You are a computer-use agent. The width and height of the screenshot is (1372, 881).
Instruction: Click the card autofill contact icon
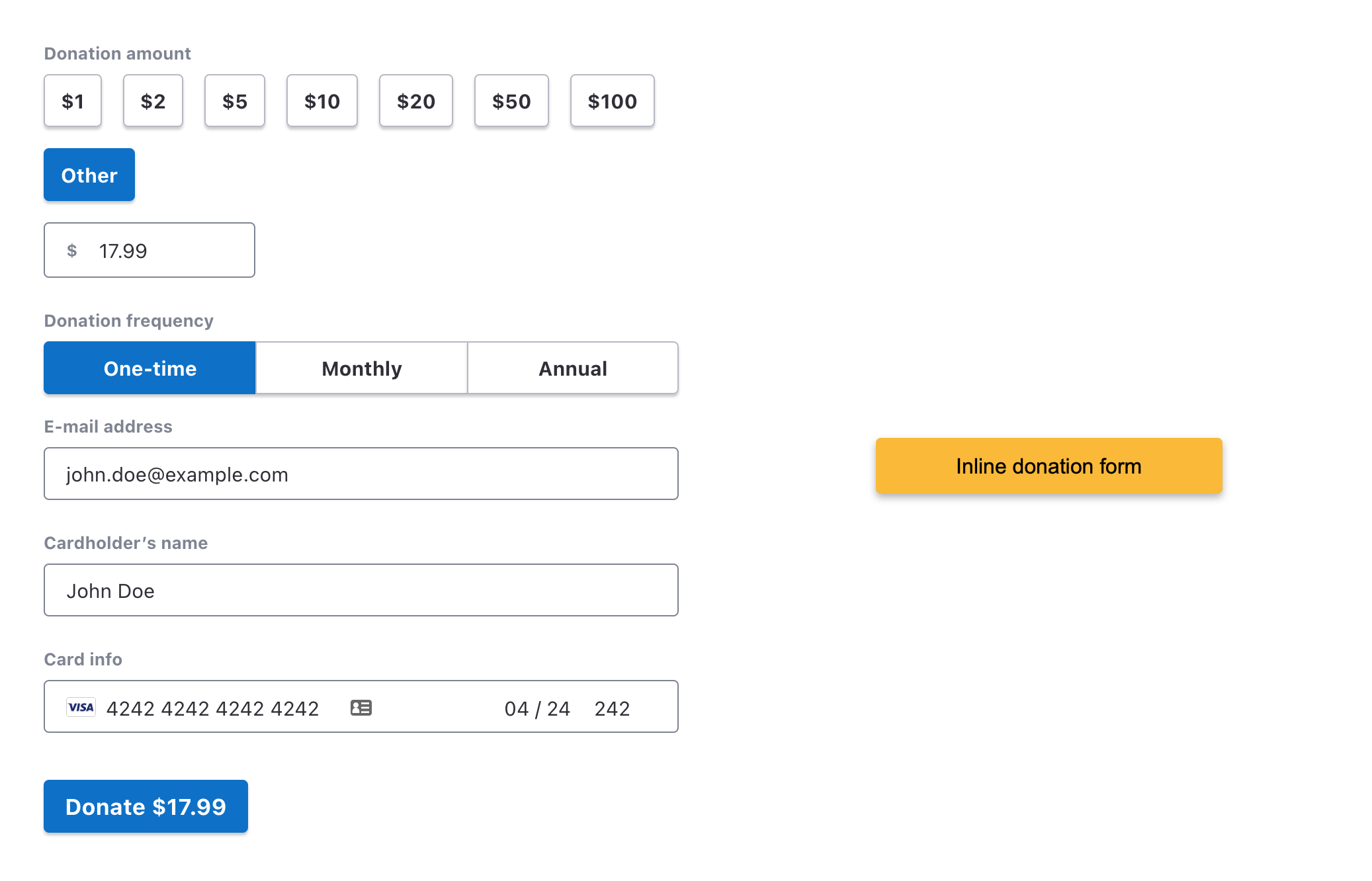click(361, 708)
